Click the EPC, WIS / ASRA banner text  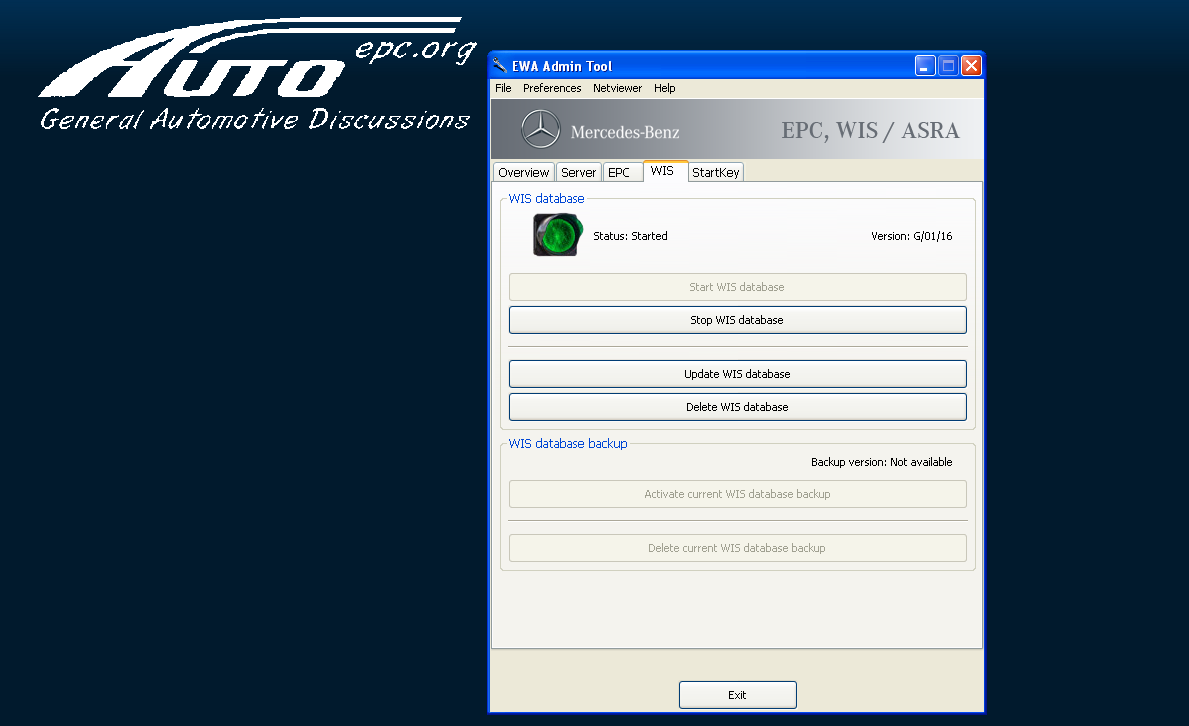tap(870, 130)
